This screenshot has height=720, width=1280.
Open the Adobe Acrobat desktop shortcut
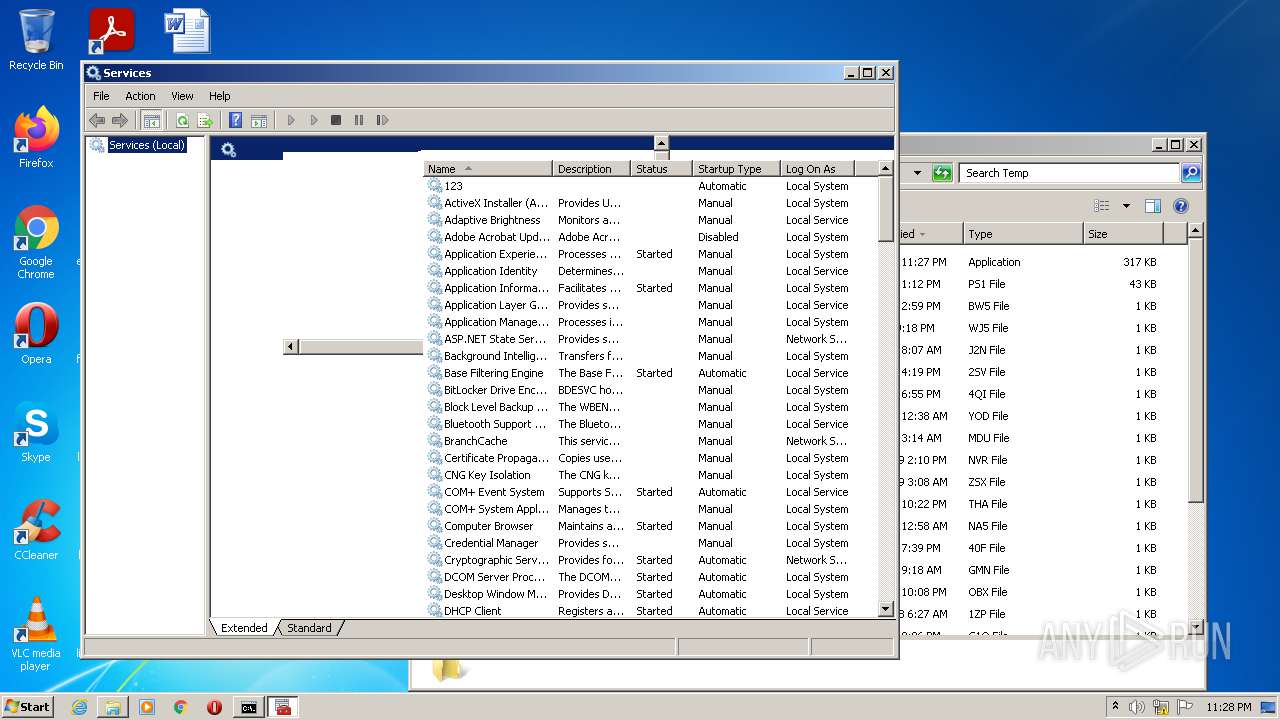tap(111, 31)
